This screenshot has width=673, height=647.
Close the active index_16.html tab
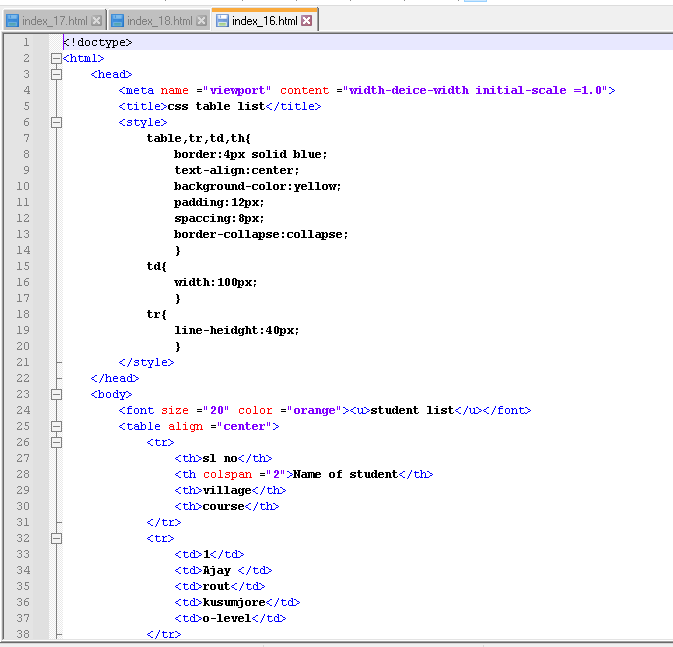tap(306, 20)
